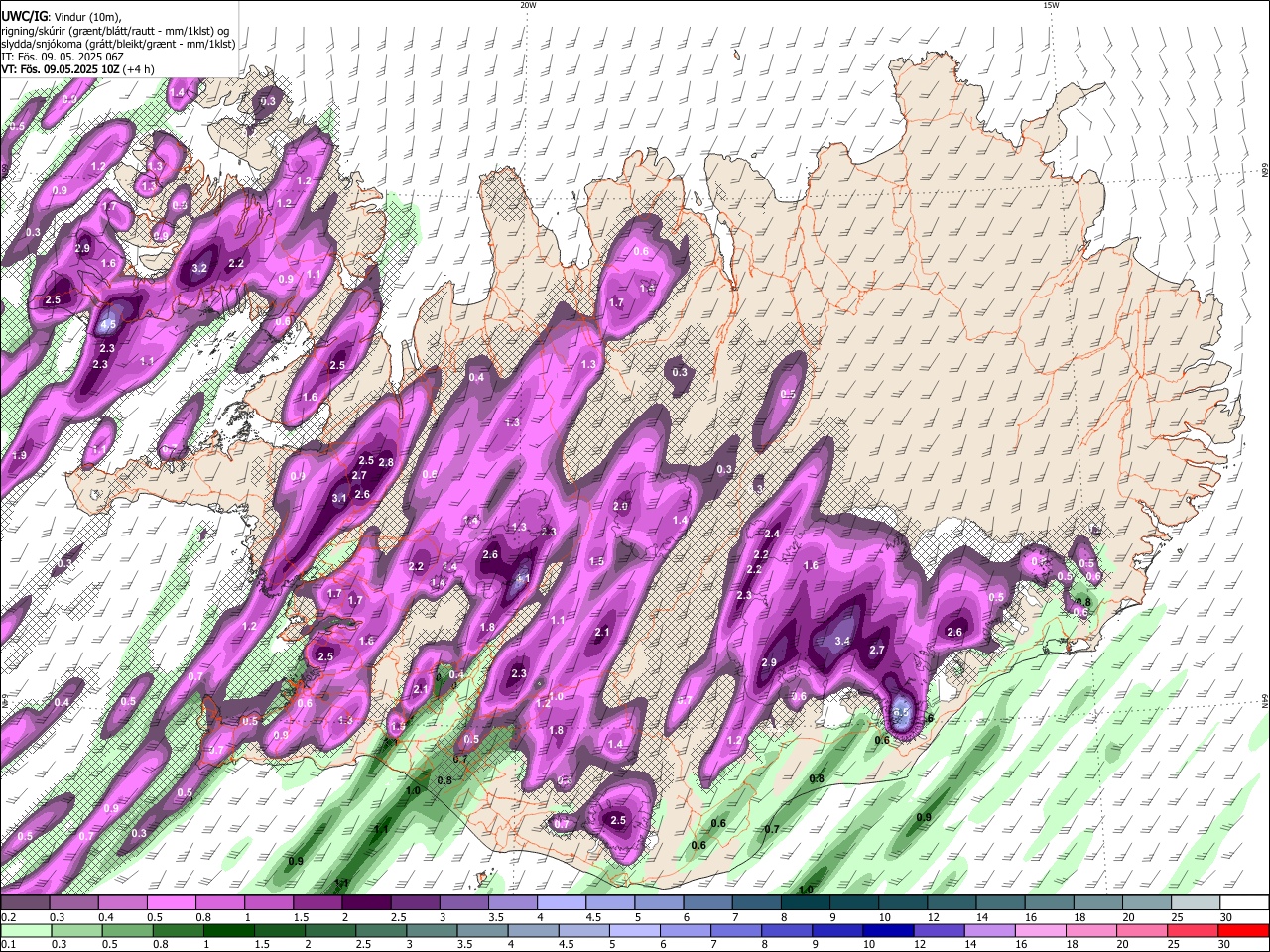This screenshot has width=1270, height=952.
Task: Click the top-row legend swatch labeled 0.5
Action: coord(171,903)
